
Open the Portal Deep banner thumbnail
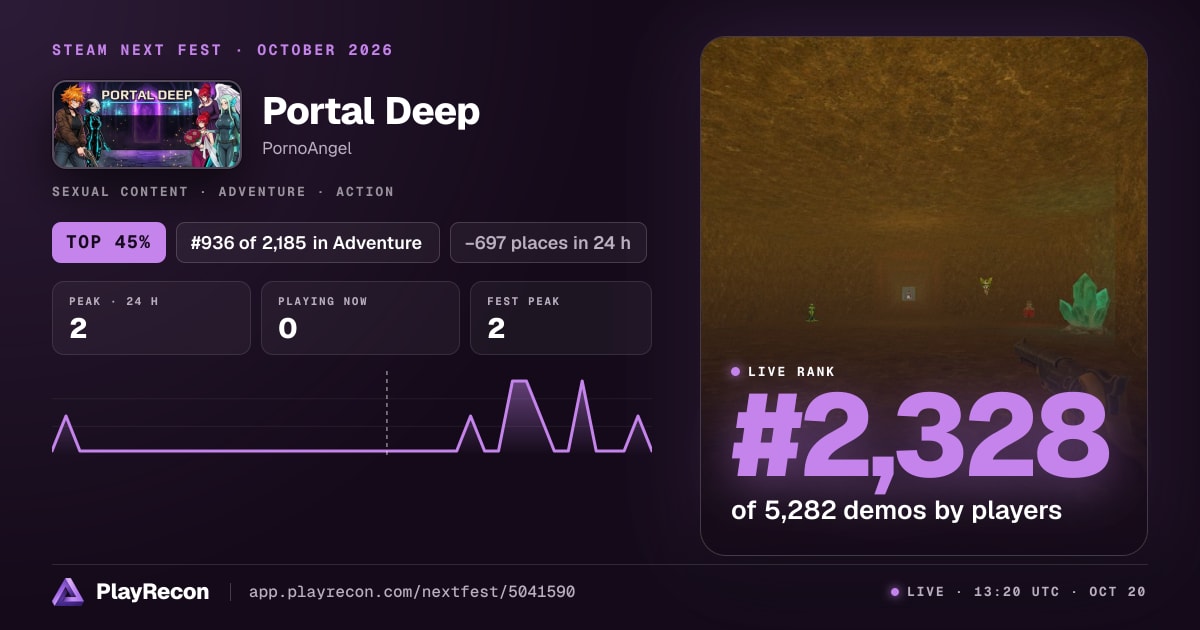(x=147, y=125)
